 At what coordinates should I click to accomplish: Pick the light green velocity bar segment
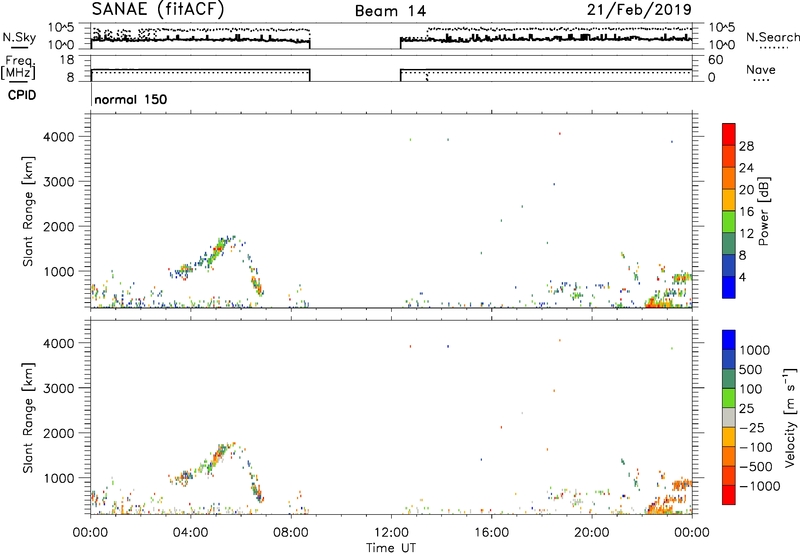729,398
